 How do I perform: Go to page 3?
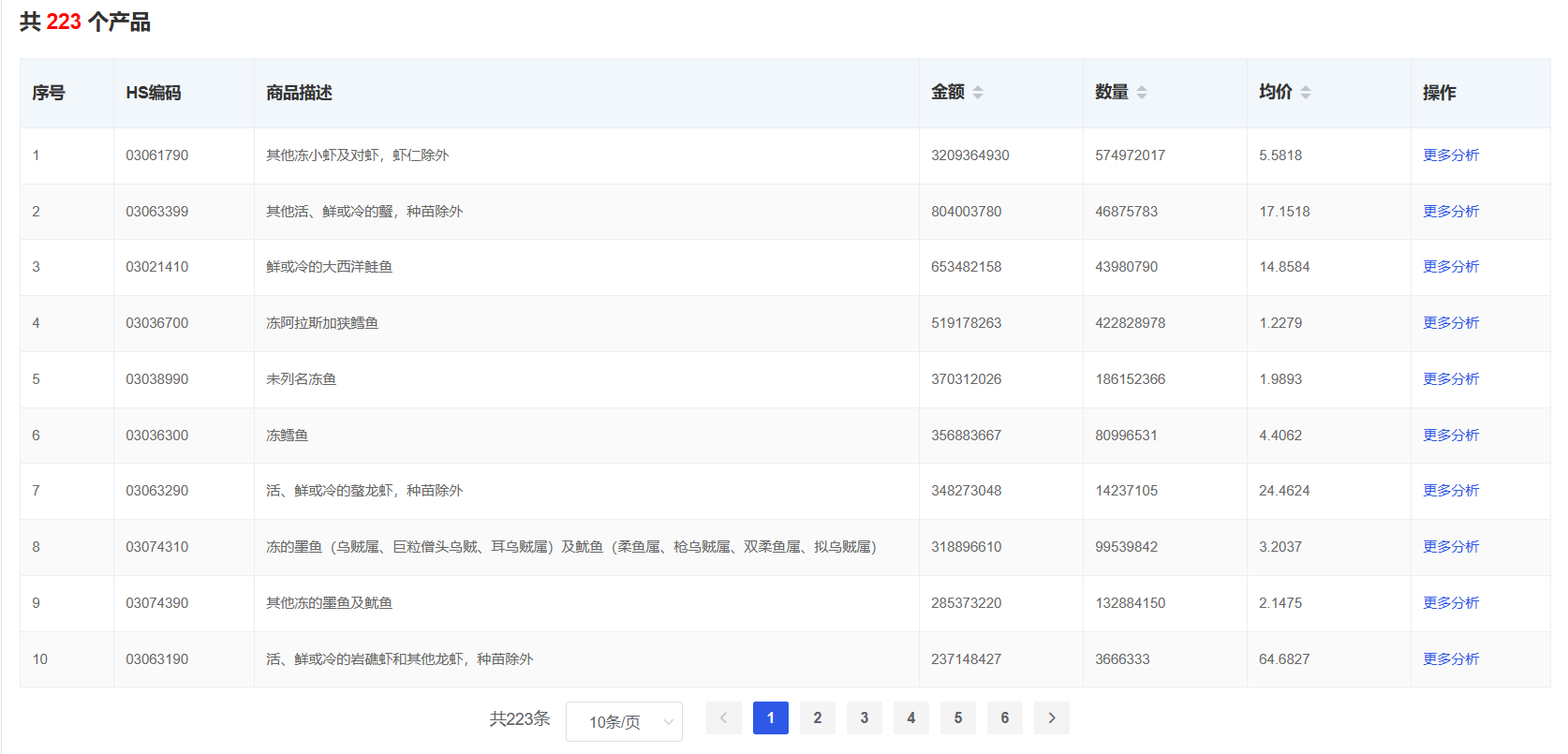click(865, 718)
